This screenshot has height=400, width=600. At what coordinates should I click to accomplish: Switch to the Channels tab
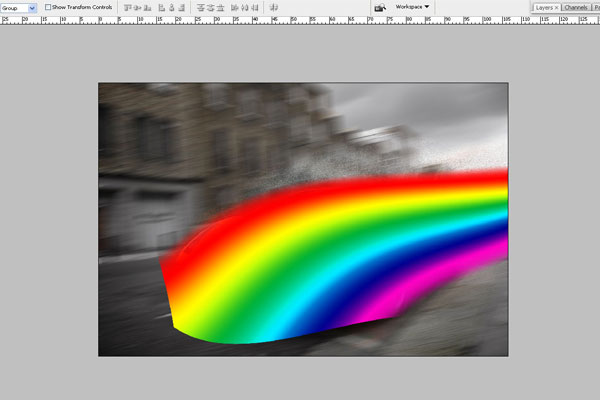coord(576,8)
